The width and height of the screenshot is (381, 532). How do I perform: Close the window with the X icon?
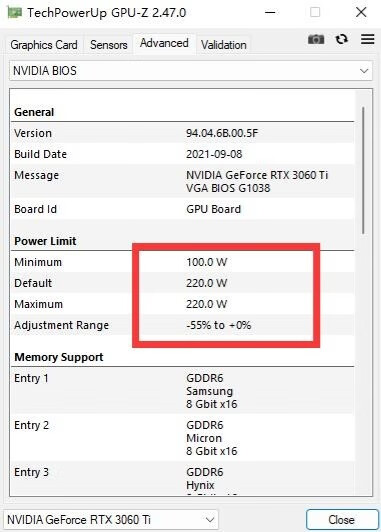[361, 13]
